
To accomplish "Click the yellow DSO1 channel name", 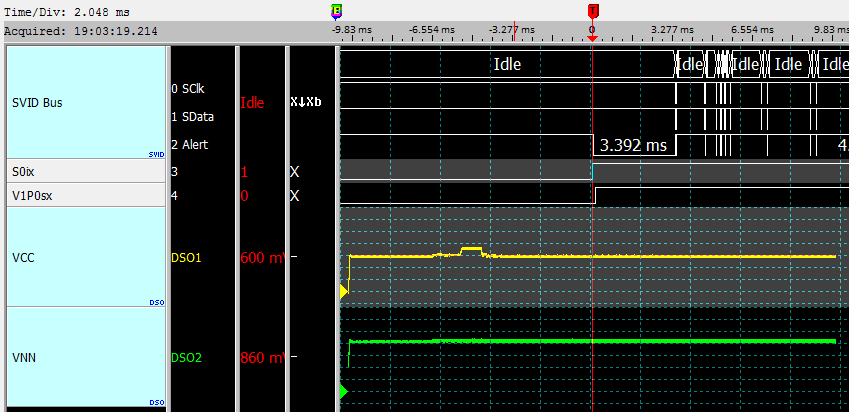I will point(186,258).
